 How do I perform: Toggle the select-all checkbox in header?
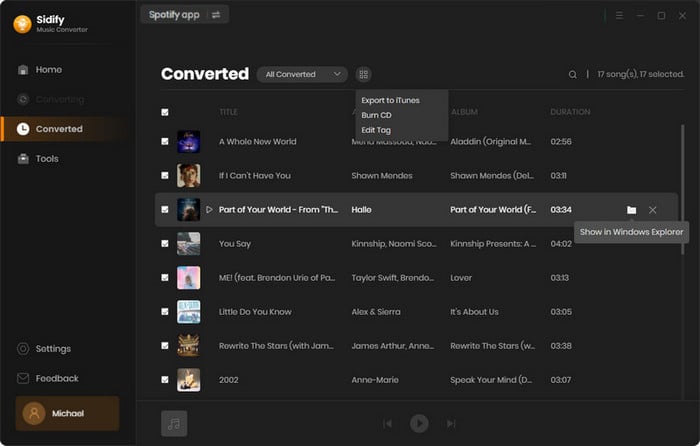point(165,112)
